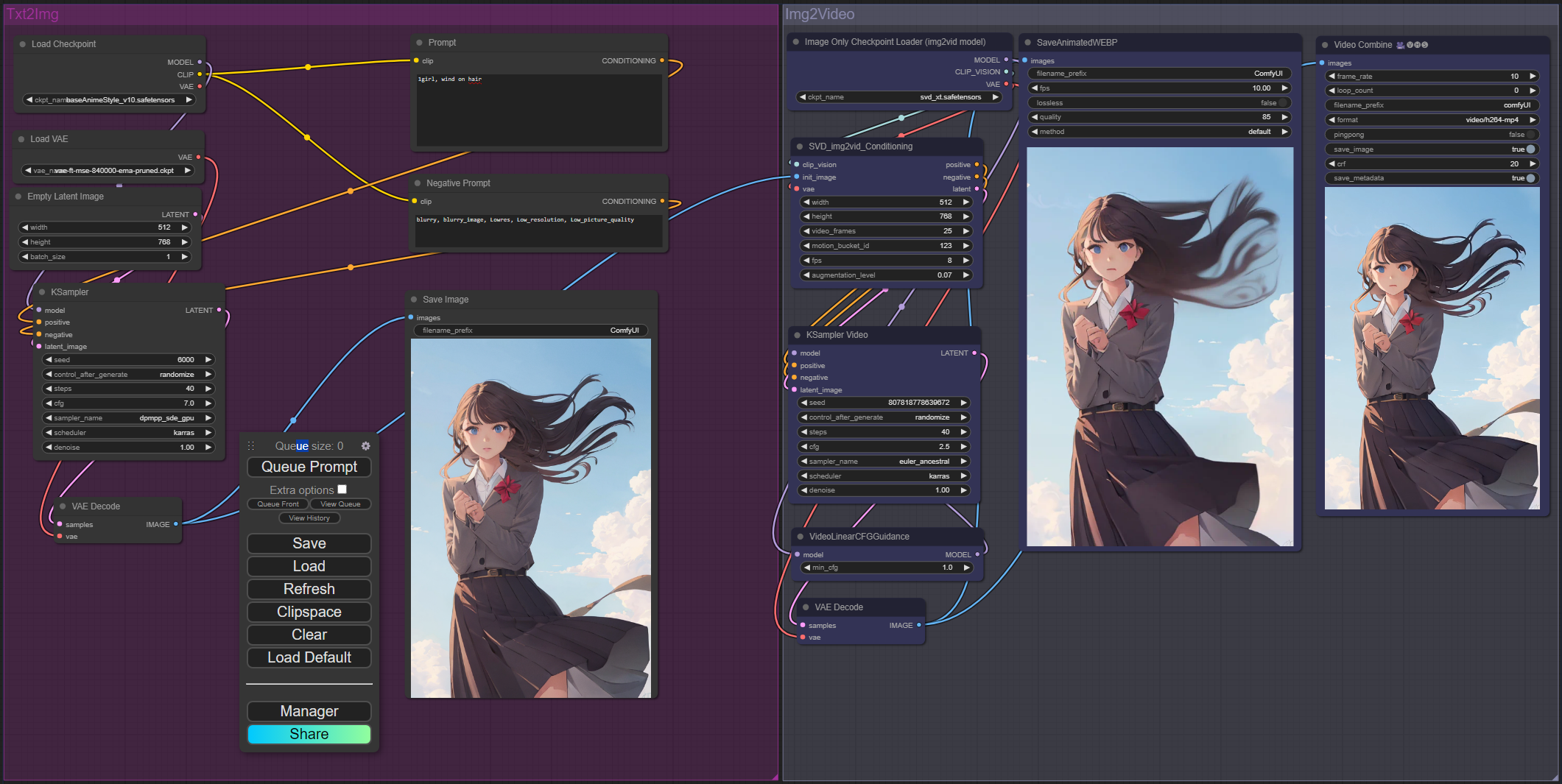The image size is (1562, 784).
Task: Open View History
Action: (x=309, y=518)
